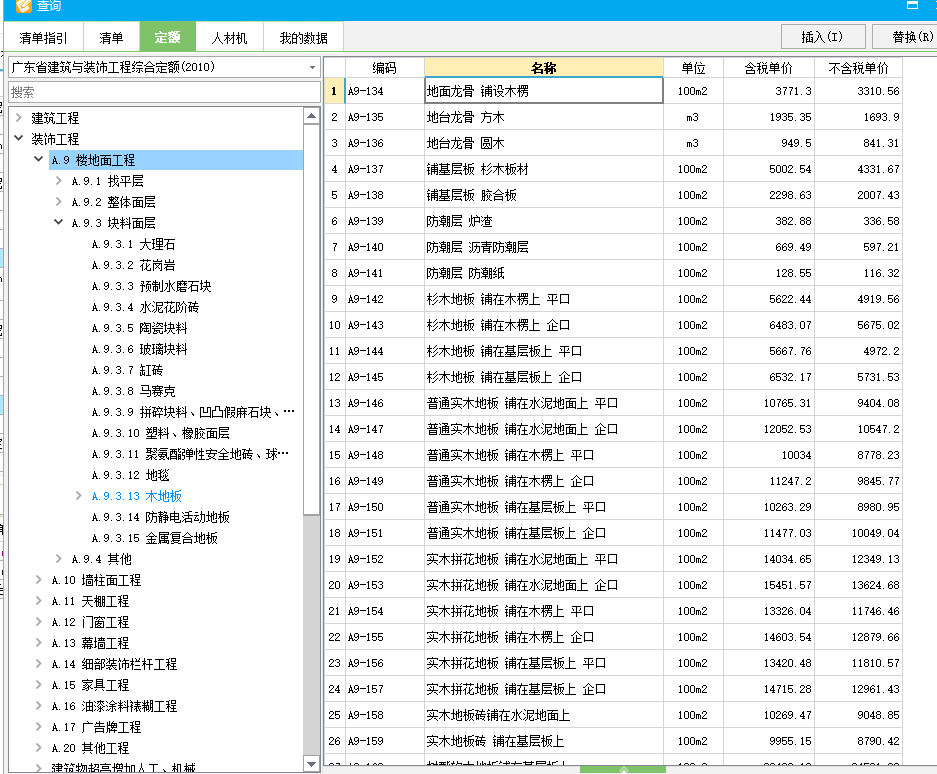Click the tree vertical scrollbar thumb

pyautogui.click(x=311, y=319)
